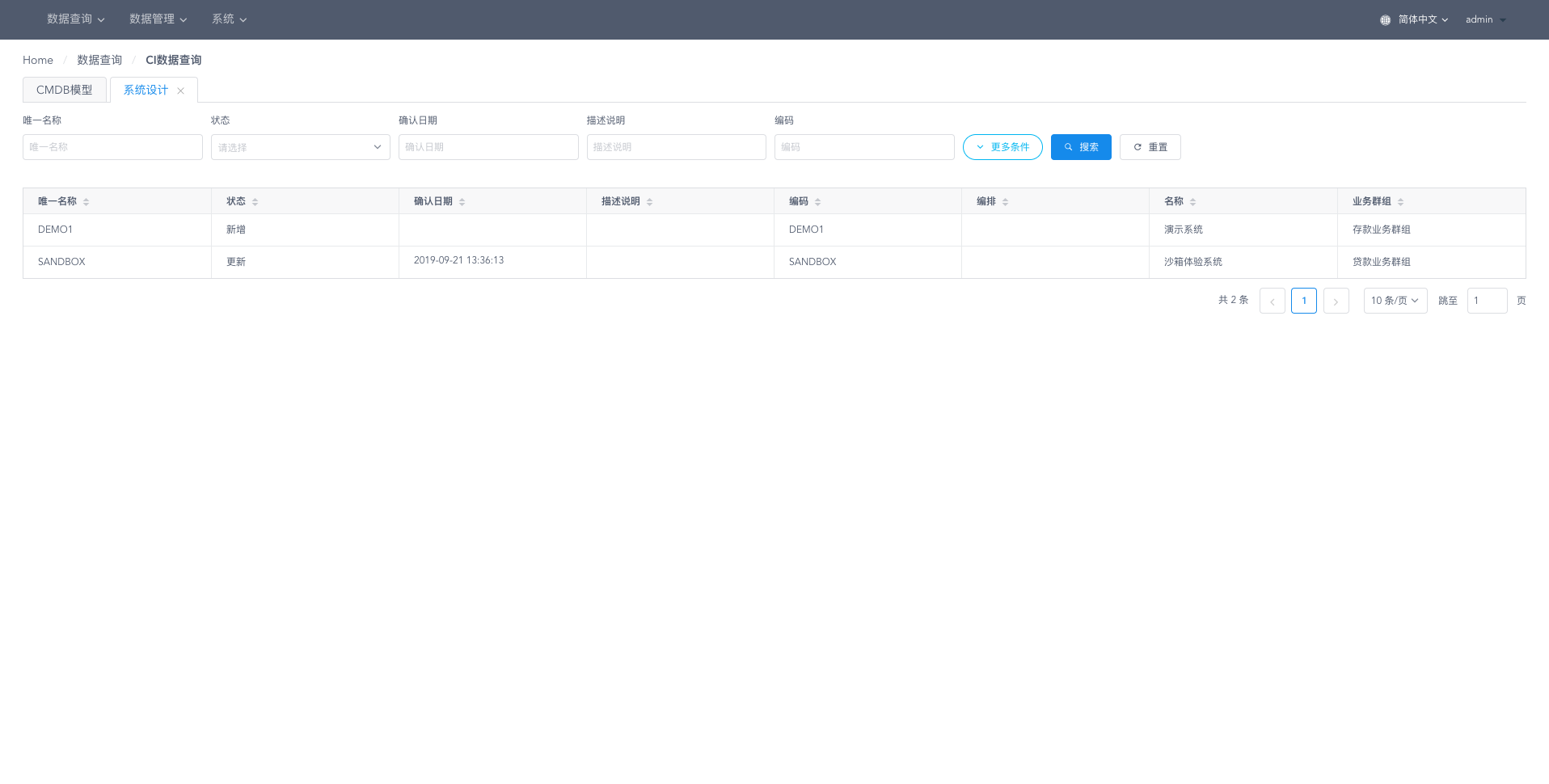Viewport: 1549px width, 784px height.
Task: Click the 重置 button
Action: tap(1150, 147)
